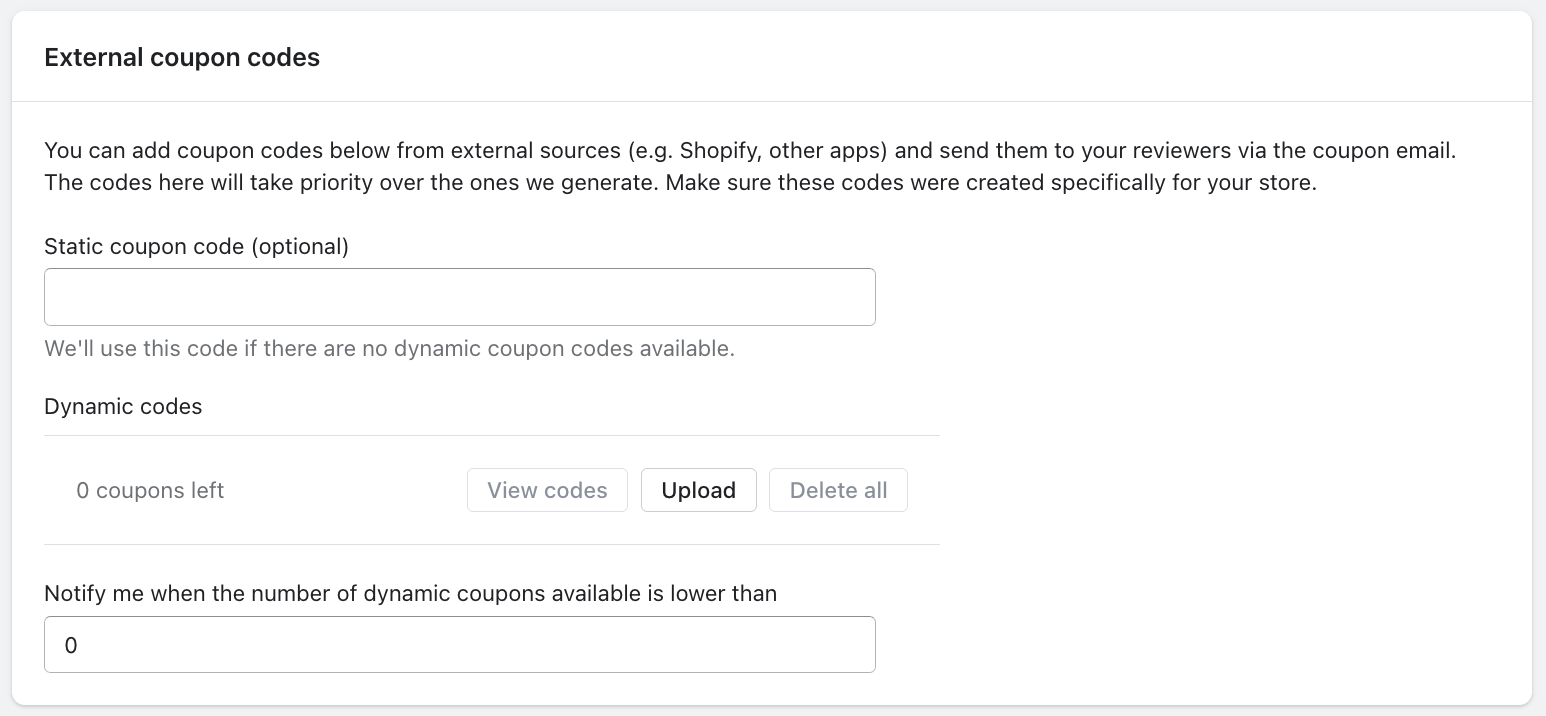Click the View codes button
1546x716 pixels.
tap(547, 490)
